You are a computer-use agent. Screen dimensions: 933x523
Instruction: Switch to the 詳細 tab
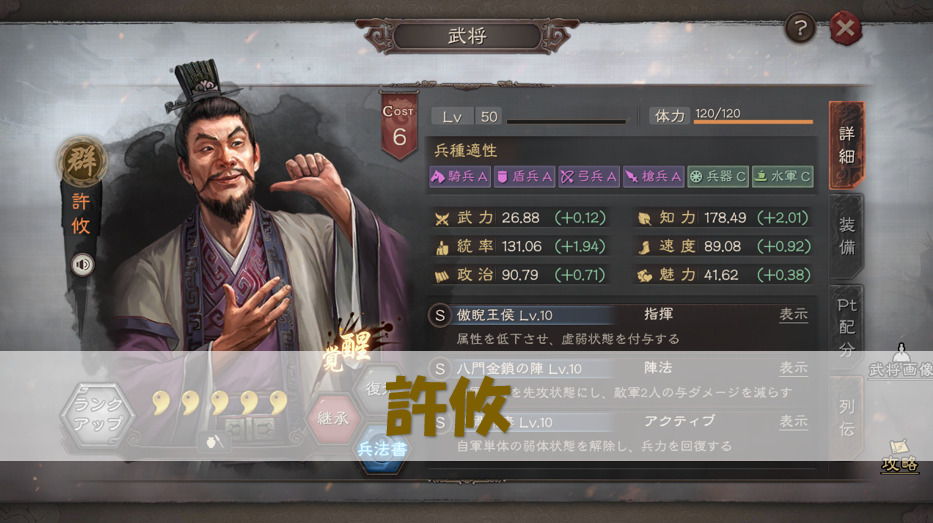[x=846, y=145]
